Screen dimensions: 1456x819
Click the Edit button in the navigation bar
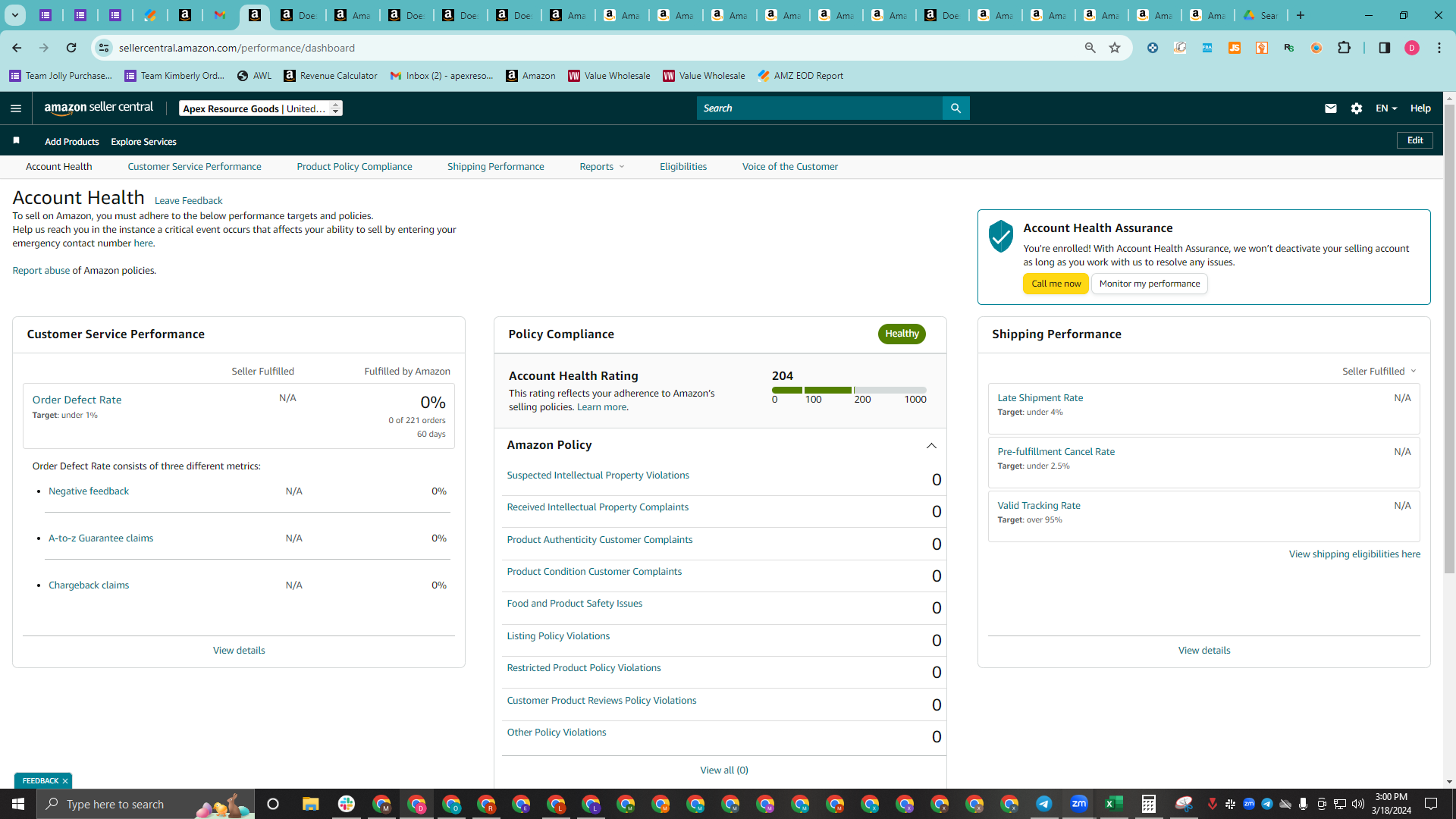(x=1415, y=140)
